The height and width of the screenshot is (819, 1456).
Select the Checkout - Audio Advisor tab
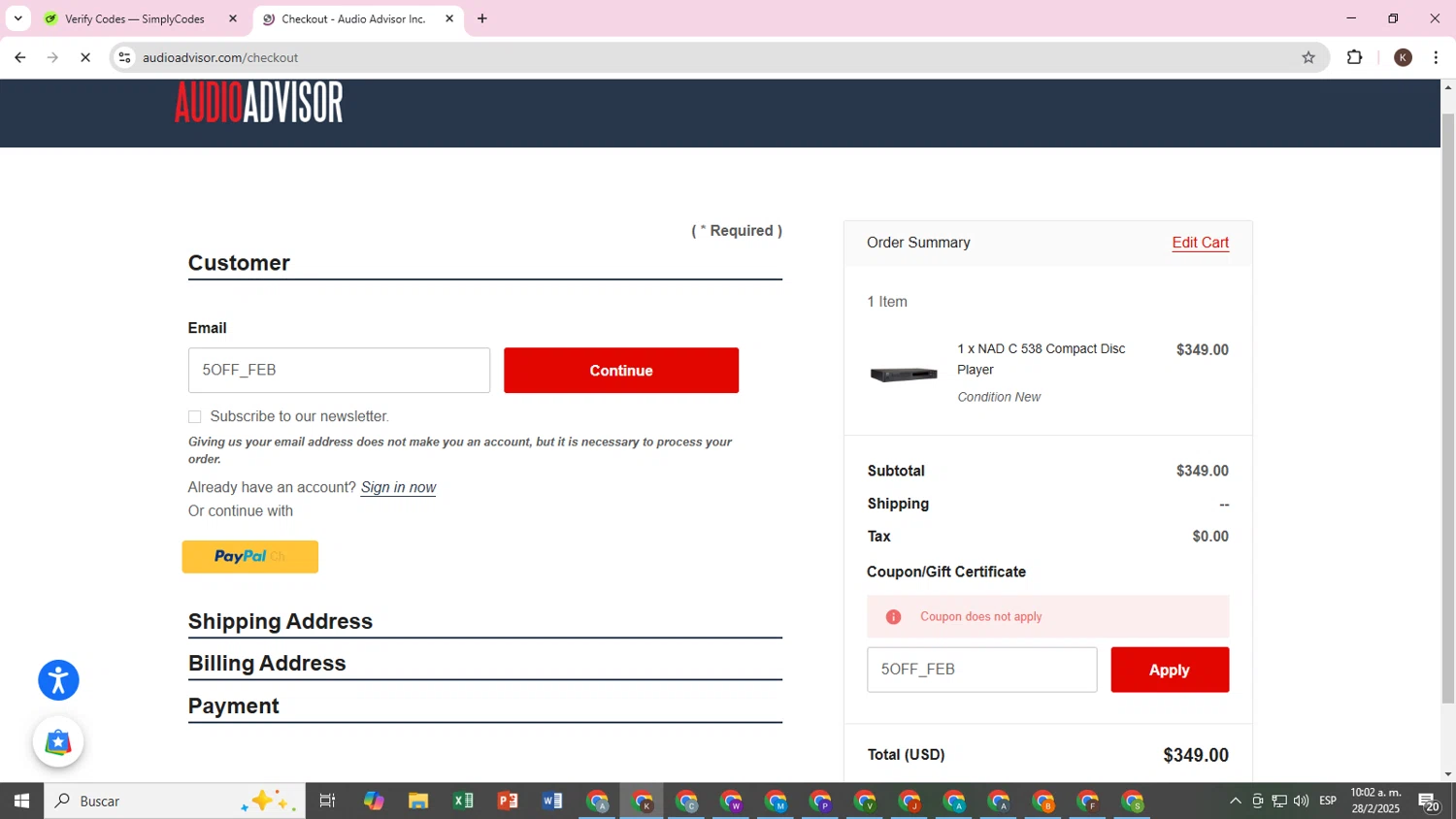tap(353, 18)
